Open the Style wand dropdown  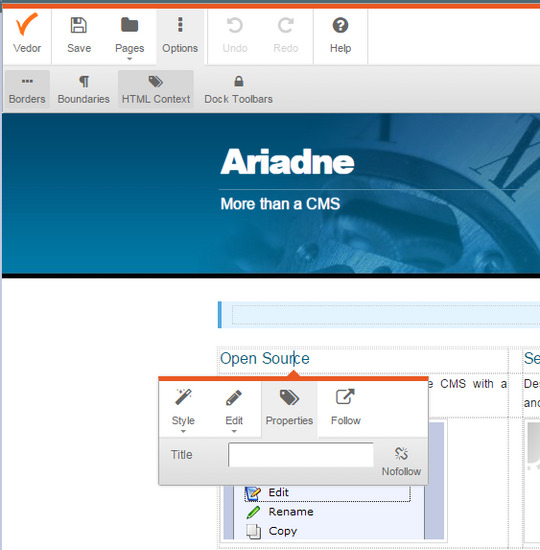click(183, 409)
